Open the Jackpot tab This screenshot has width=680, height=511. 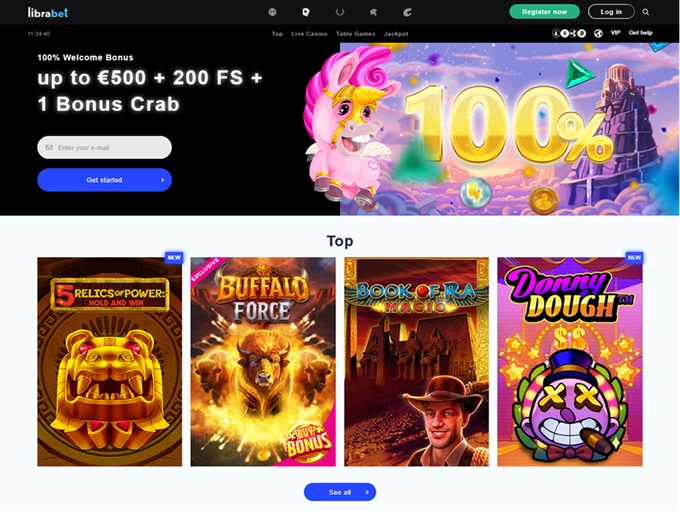396,33
